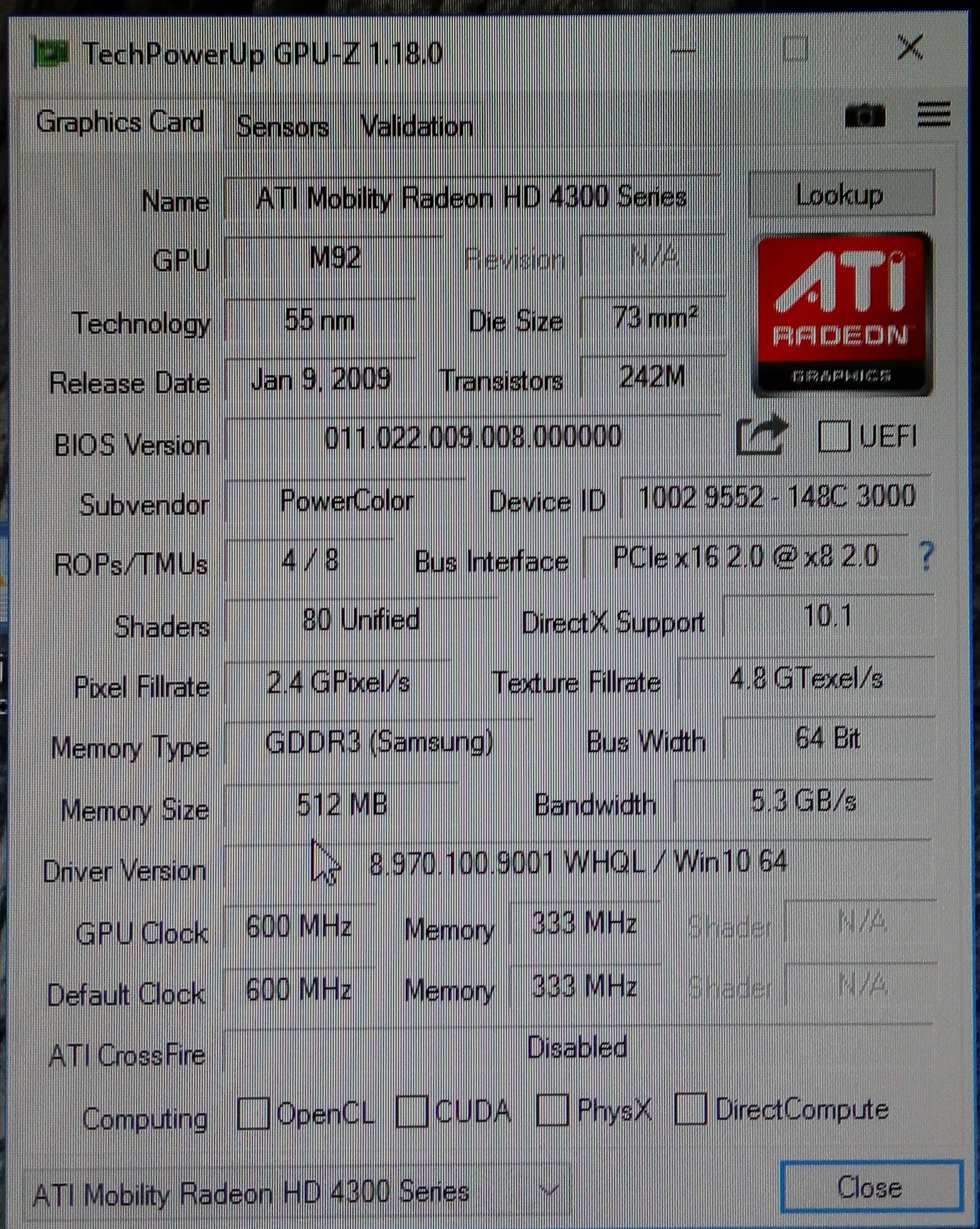This screenshot has width=980, height=1229.
Task: Click the Bus Width field showing 64 Bit
Action: 828,738
